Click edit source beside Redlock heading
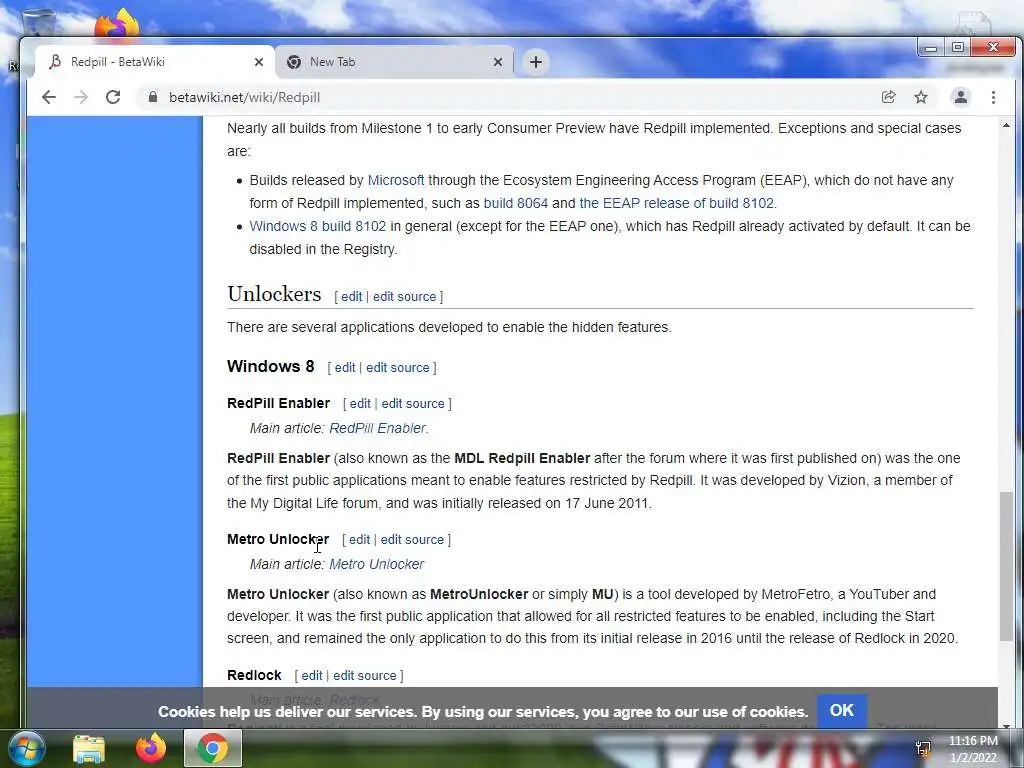 [x=364, y=675]
